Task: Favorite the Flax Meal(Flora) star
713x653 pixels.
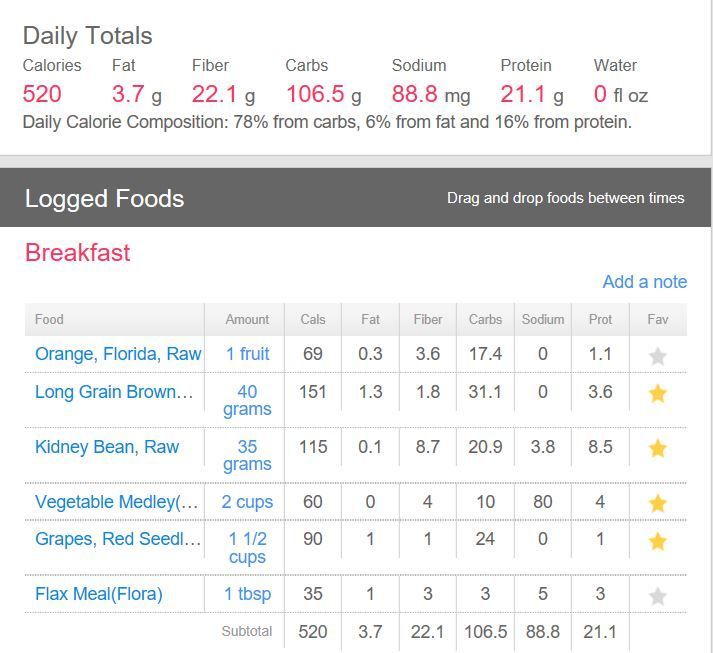Action: pos(657,596)
